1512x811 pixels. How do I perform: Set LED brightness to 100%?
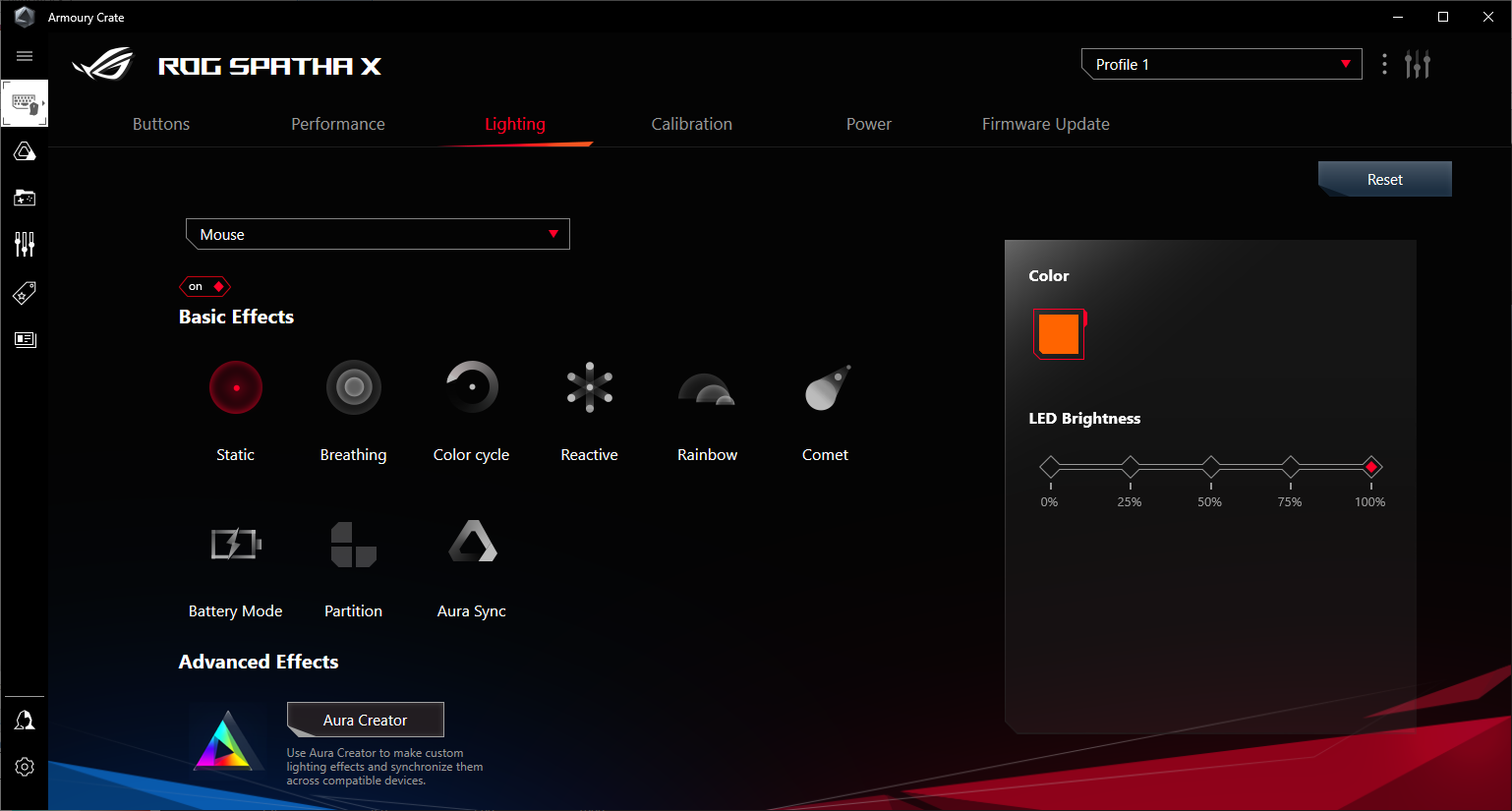tap(1371, 467)
